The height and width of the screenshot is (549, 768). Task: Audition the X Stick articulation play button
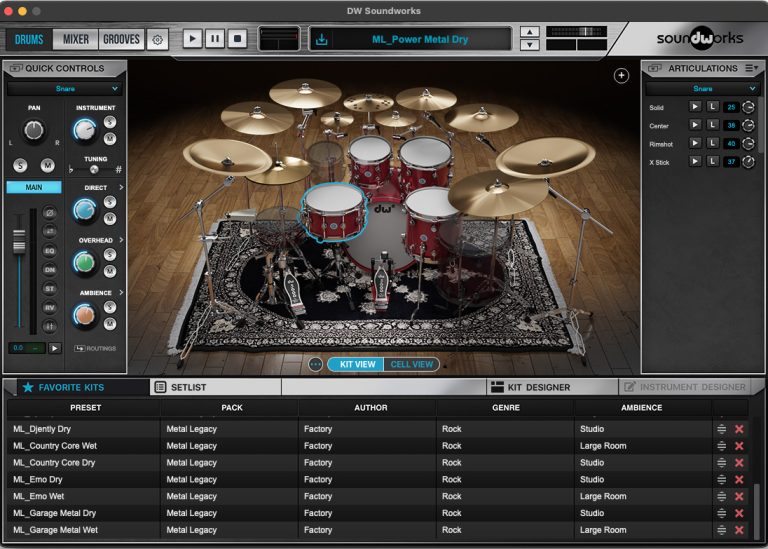click(695, 161)
